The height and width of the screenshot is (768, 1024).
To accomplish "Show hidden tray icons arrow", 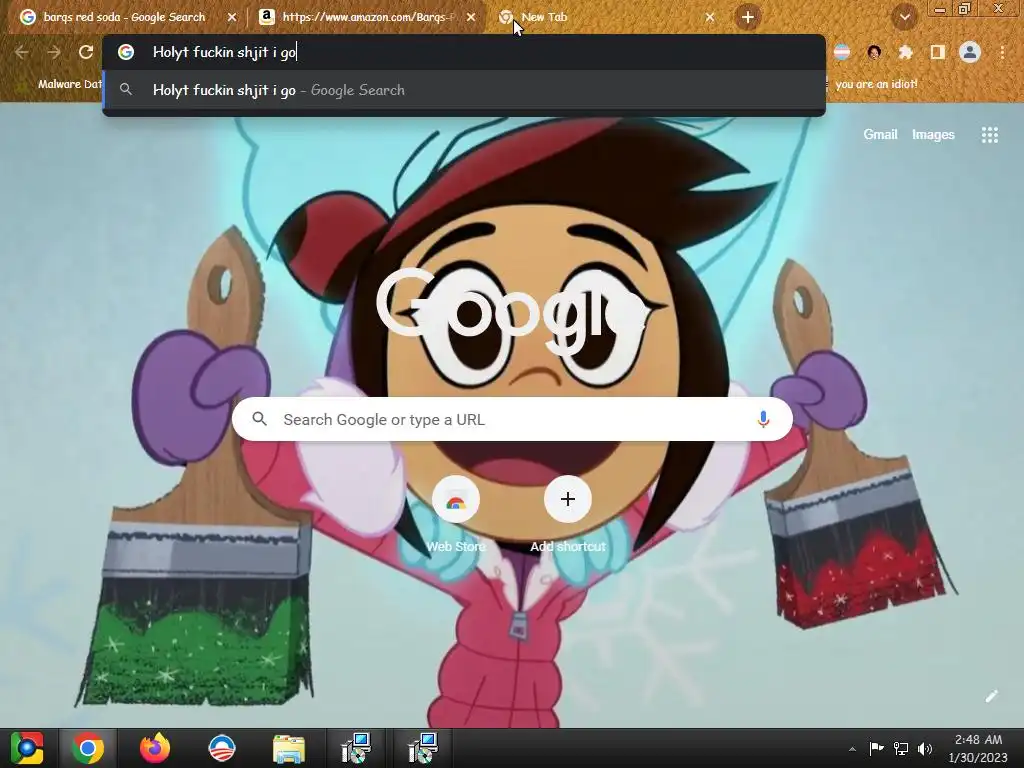I will pyautogui.click(x=852, y=749).
